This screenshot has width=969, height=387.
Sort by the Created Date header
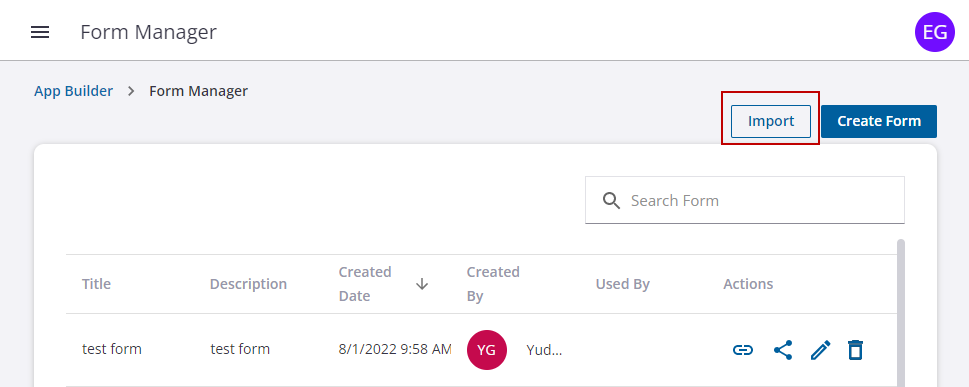[x=365, y=284]
